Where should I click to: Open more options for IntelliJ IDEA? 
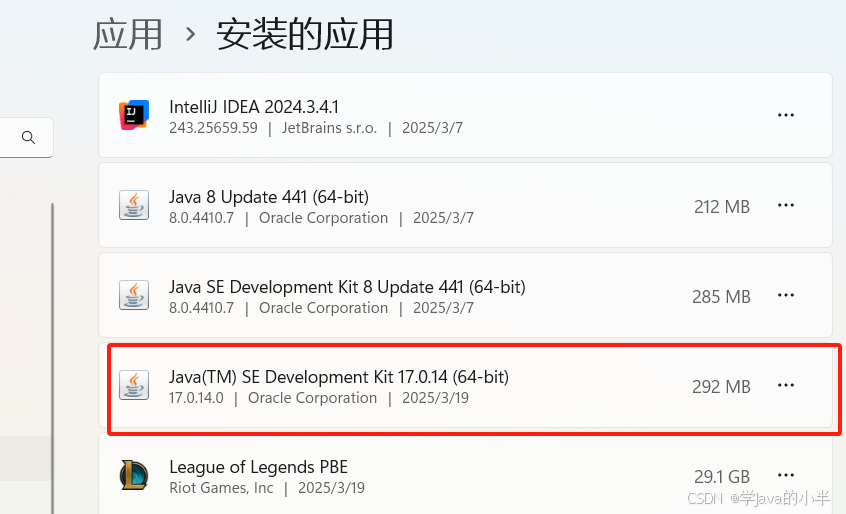(786, 115)
